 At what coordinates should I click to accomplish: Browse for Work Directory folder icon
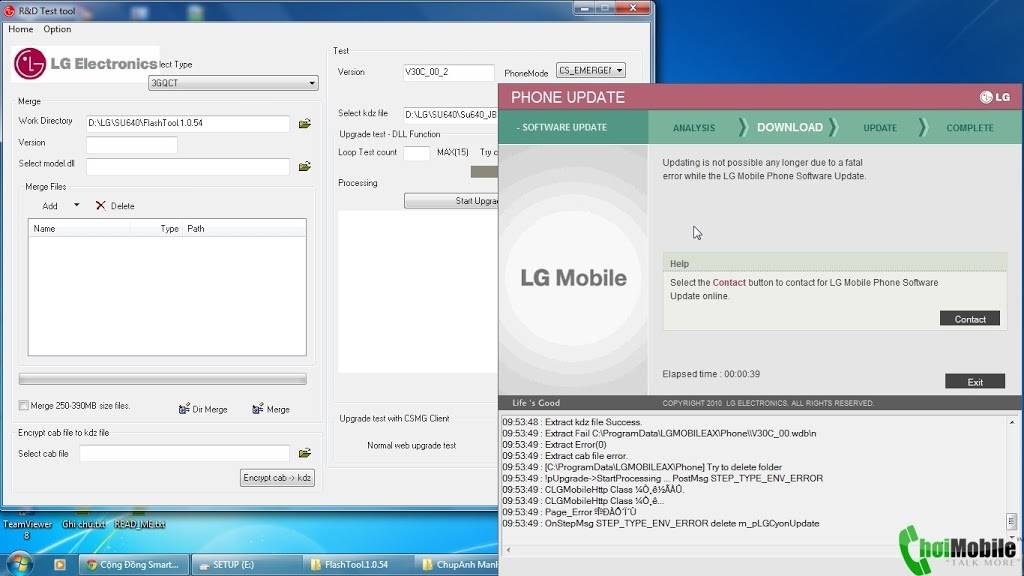304,123
